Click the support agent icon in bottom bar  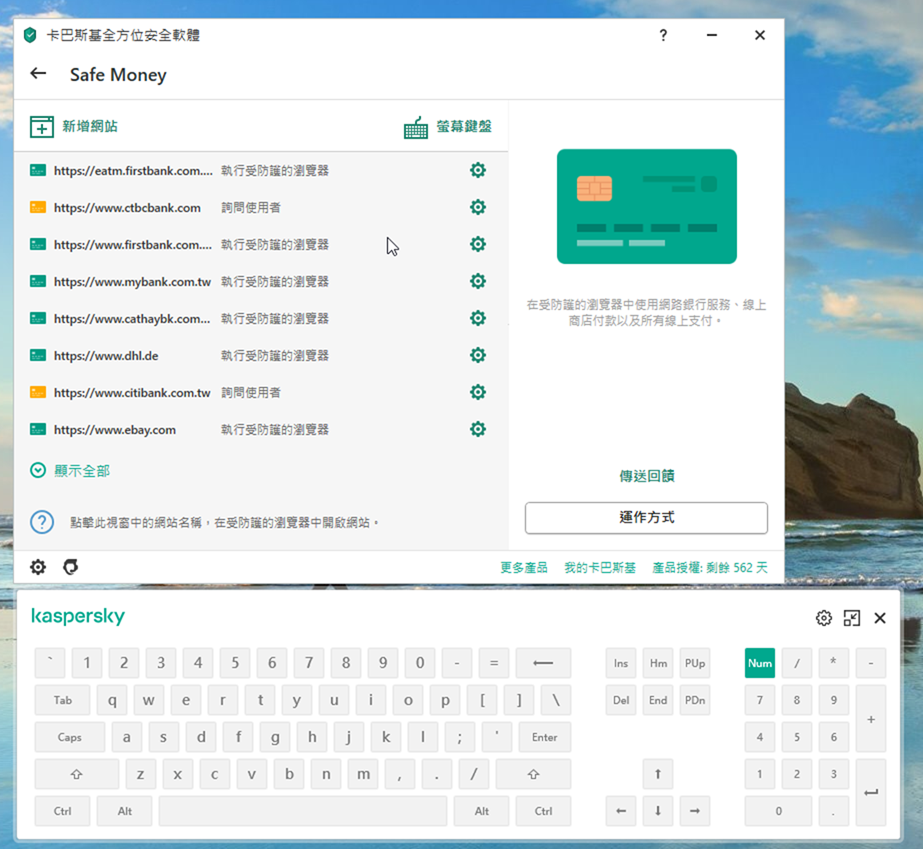click(70, 567)
